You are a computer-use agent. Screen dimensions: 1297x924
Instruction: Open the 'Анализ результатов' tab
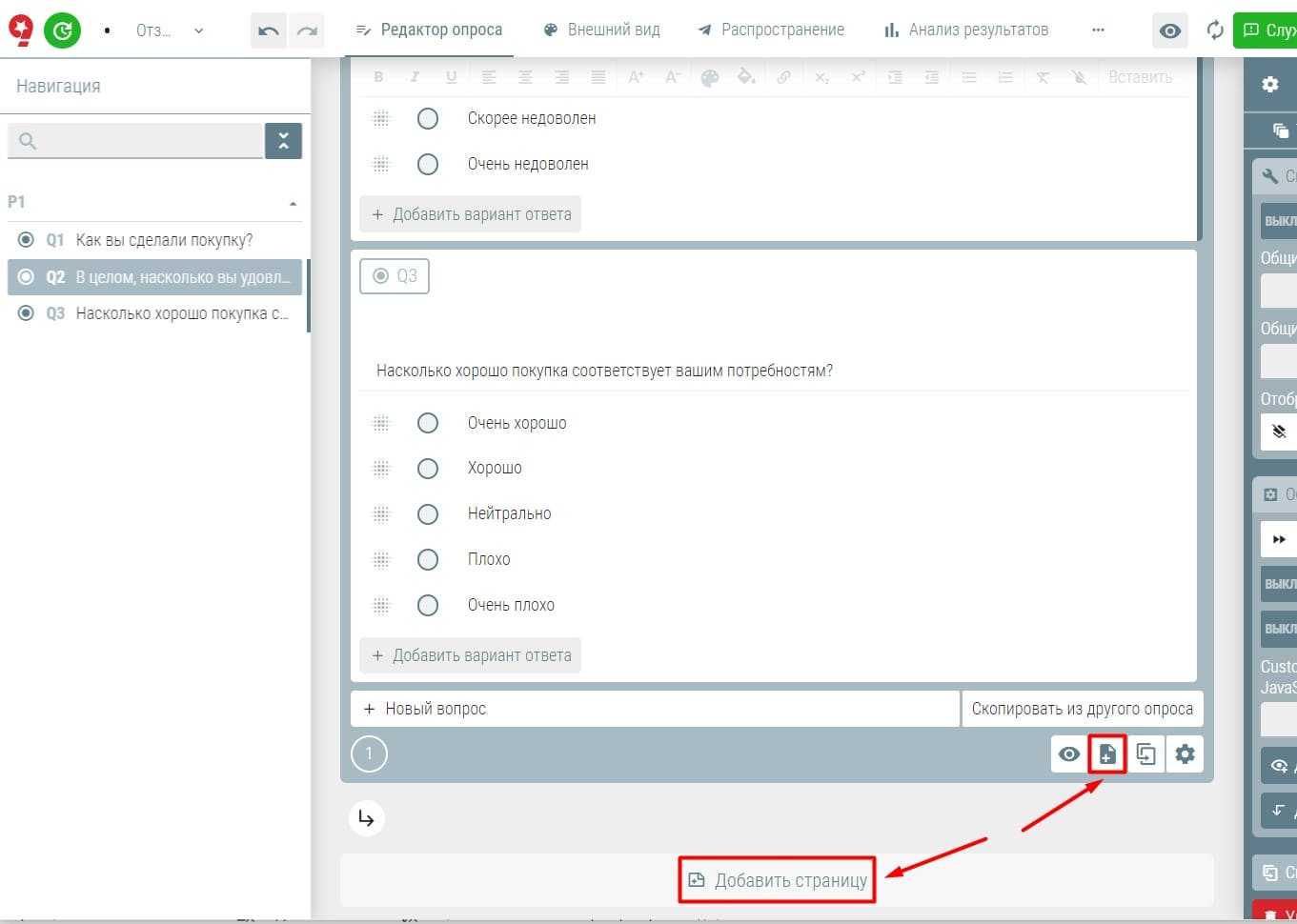tap(966, 30)
